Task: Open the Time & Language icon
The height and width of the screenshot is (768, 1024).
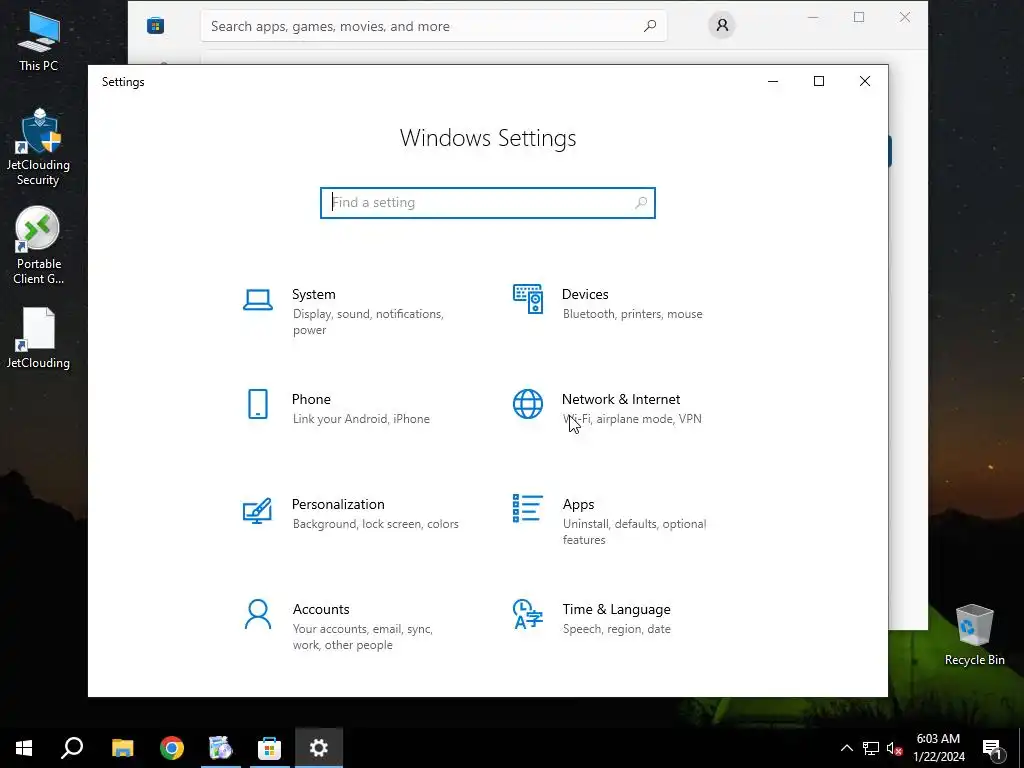Action: point(528,614)
